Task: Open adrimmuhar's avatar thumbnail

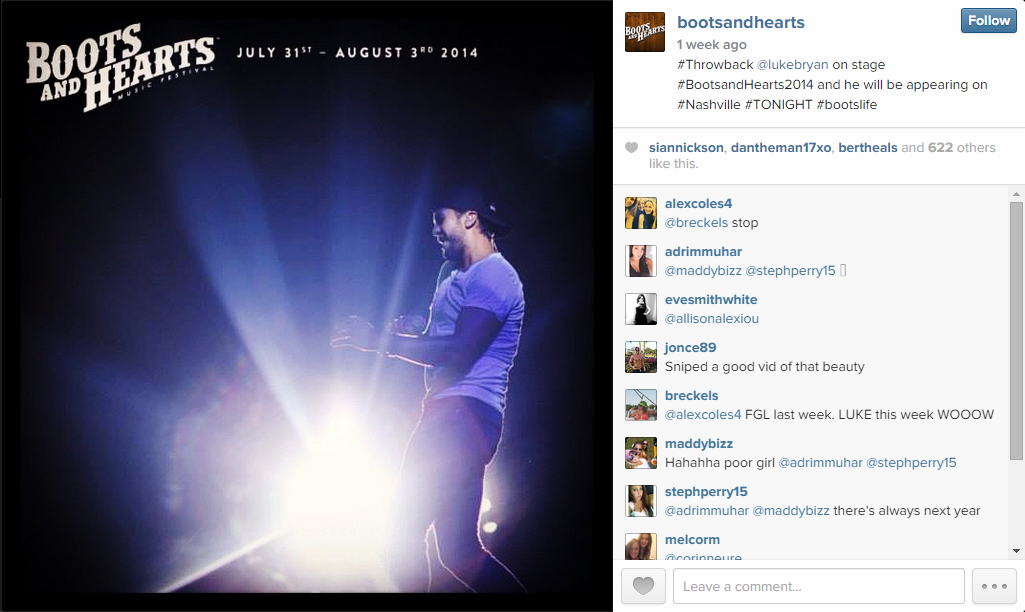Action: [641, 261]
